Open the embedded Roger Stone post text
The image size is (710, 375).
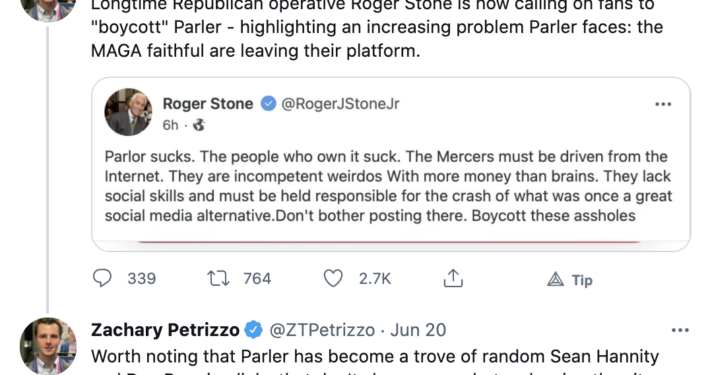[388, 186]
